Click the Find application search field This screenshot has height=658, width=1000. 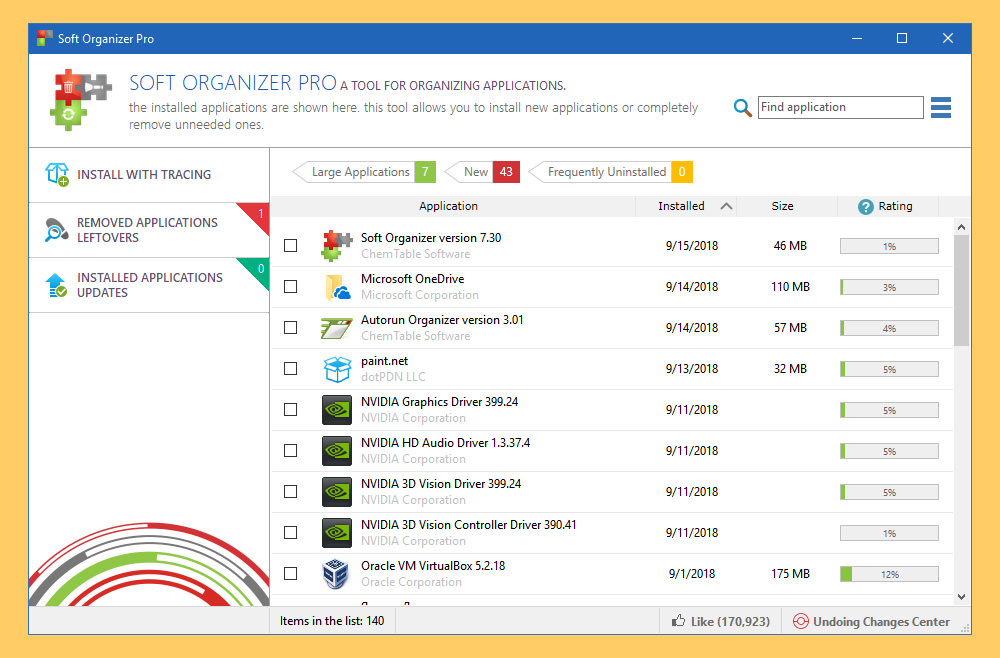click(840, 107)
